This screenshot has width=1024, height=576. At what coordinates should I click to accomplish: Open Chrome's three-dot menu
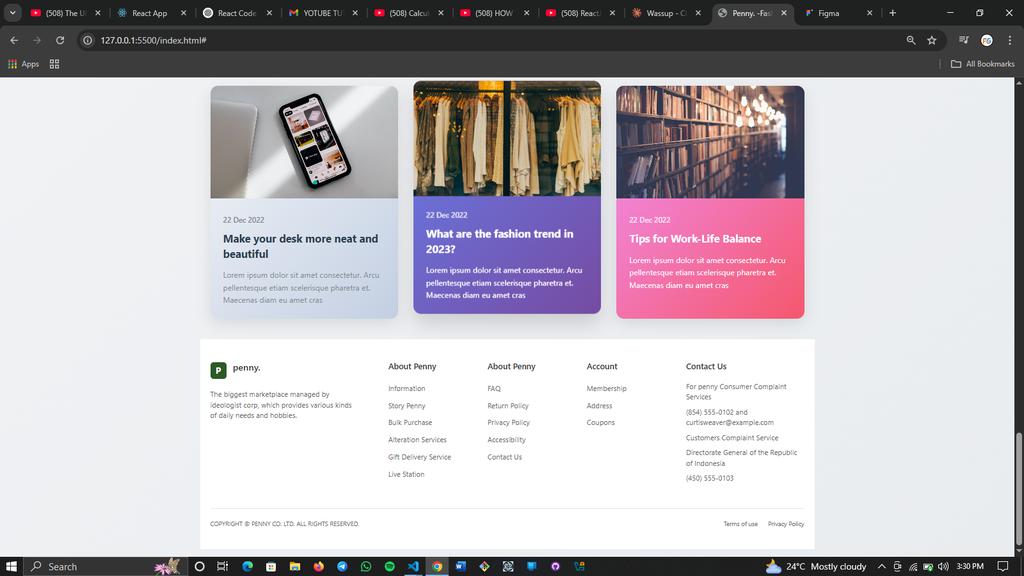[x=1011, y=40]
